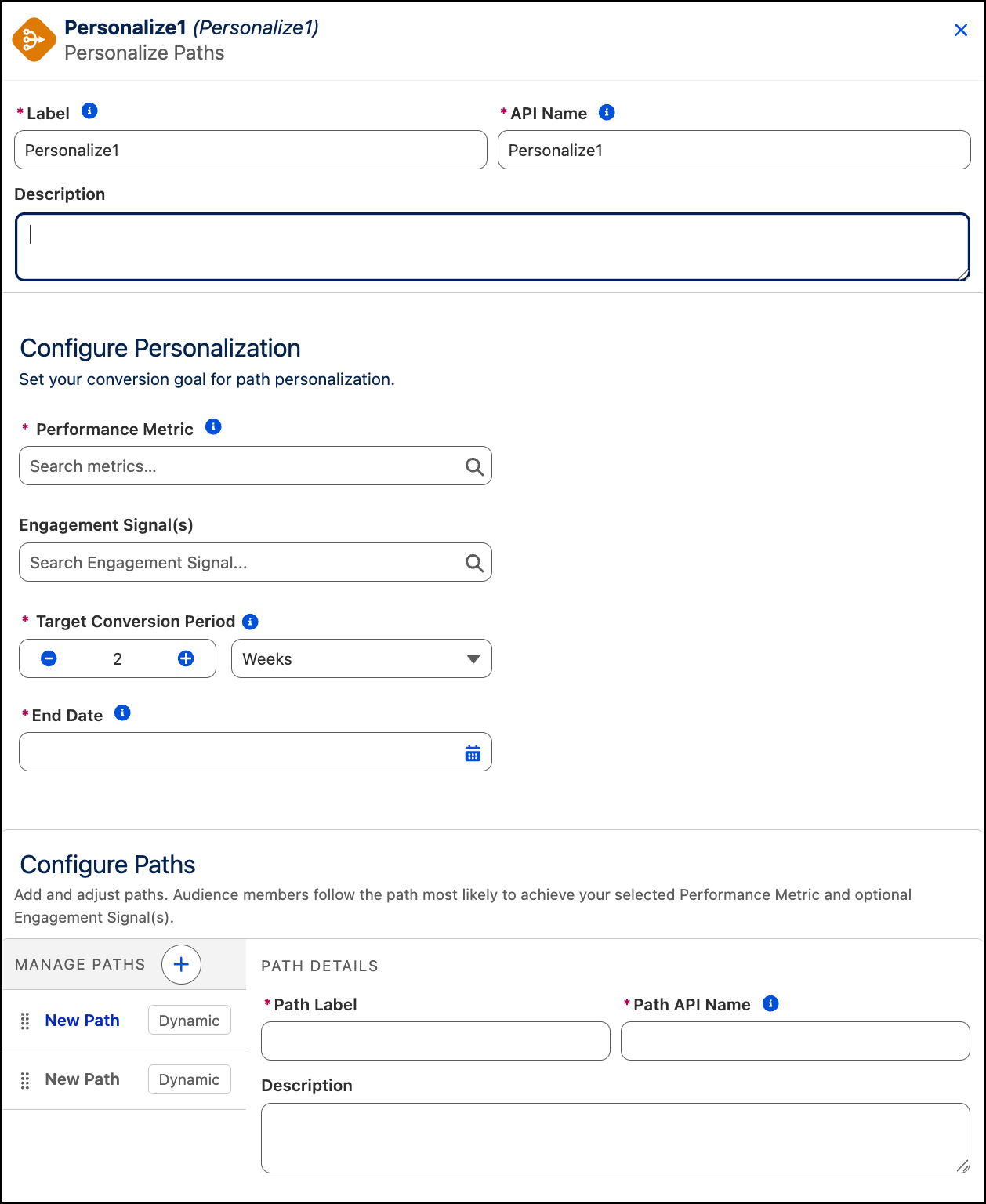Open the End Date calendar picker icon

click(473, 753)
